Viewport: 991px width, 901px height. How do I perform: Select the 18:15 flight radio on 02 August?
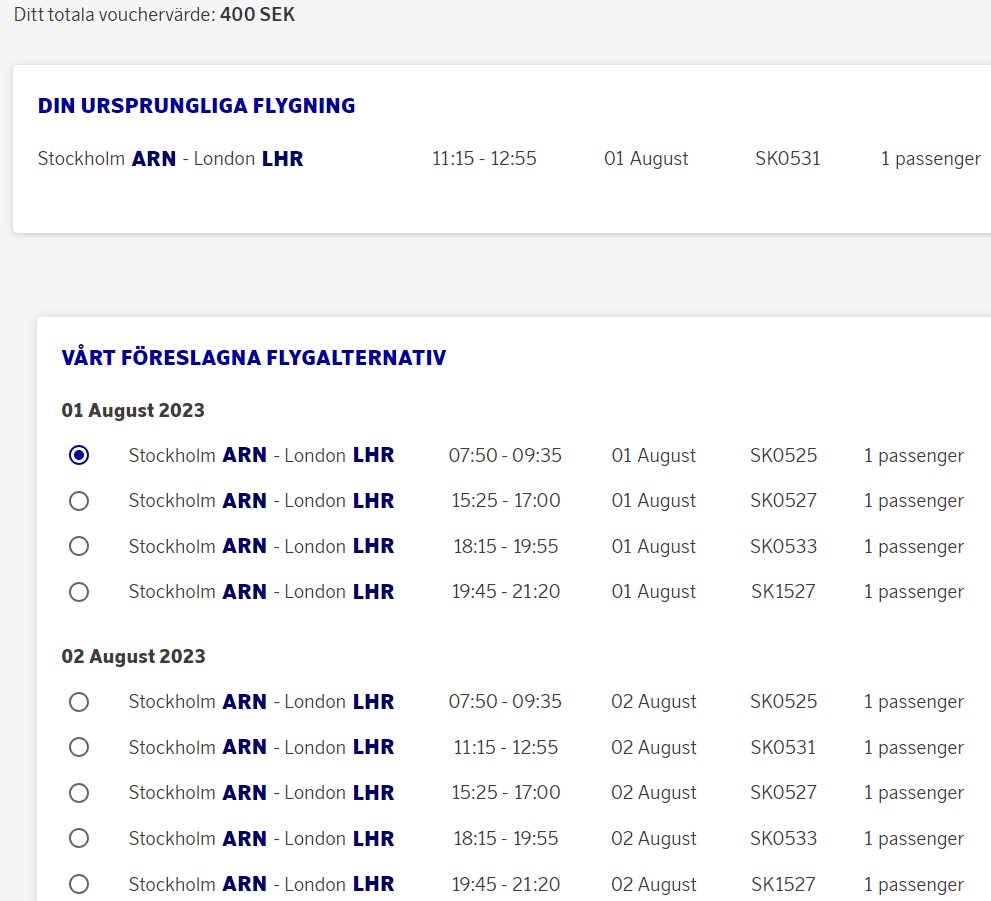(x=79, y=838)
